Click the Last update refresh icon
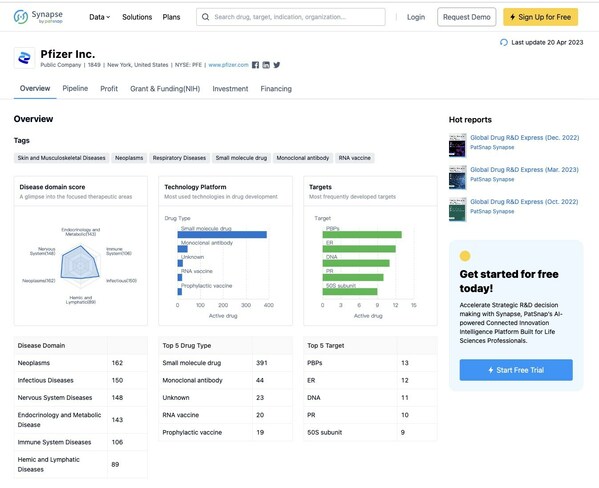This screenshot has height=488, width=599. coord(504,42)
